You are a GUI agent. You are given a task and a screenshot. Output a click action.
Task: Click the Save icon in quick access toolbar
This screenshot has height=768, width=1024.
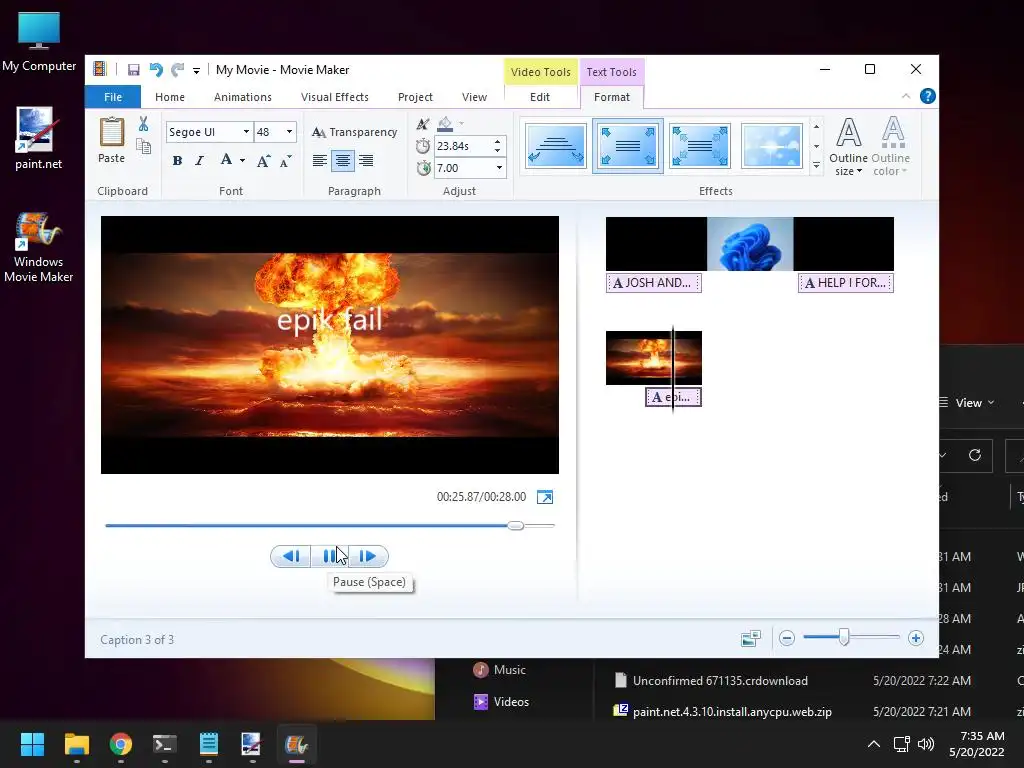click(x=134, y=70)
